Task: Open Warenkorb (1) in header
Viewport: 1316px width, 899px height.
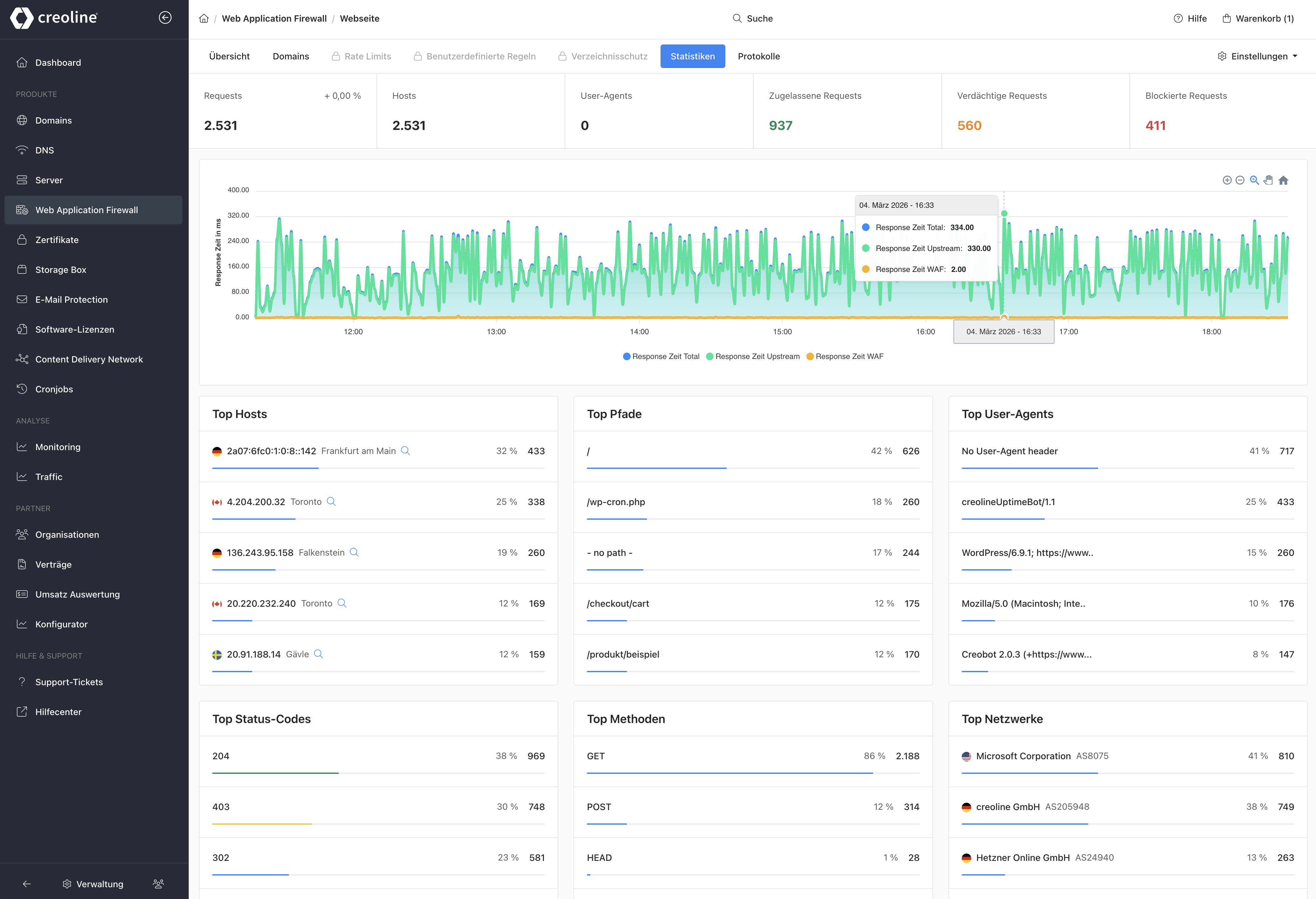Action: point(1258,19)
